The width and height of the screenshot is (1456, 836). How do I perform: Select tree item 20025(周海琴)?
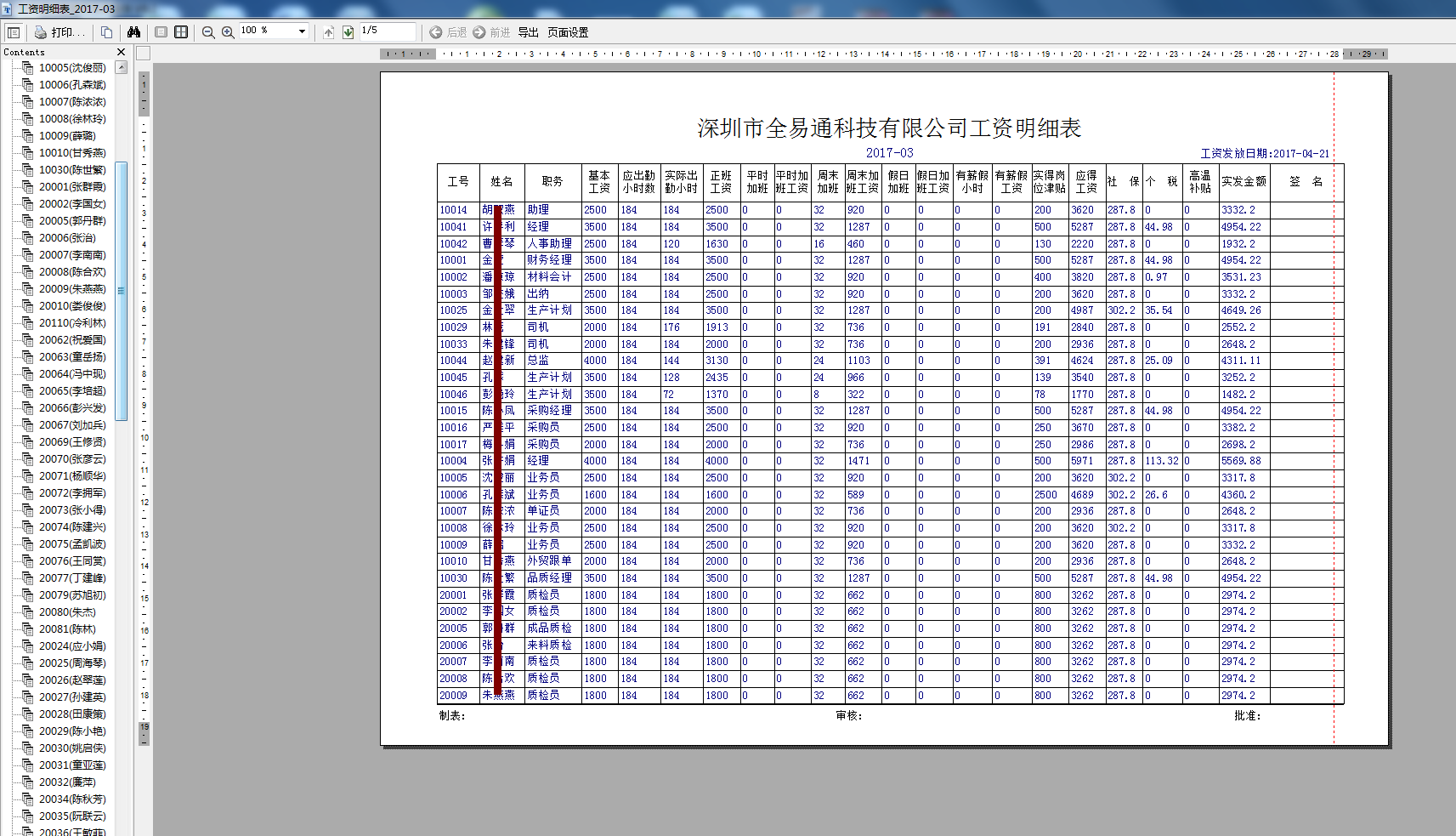pyautogui.click(x=72, y=663)
